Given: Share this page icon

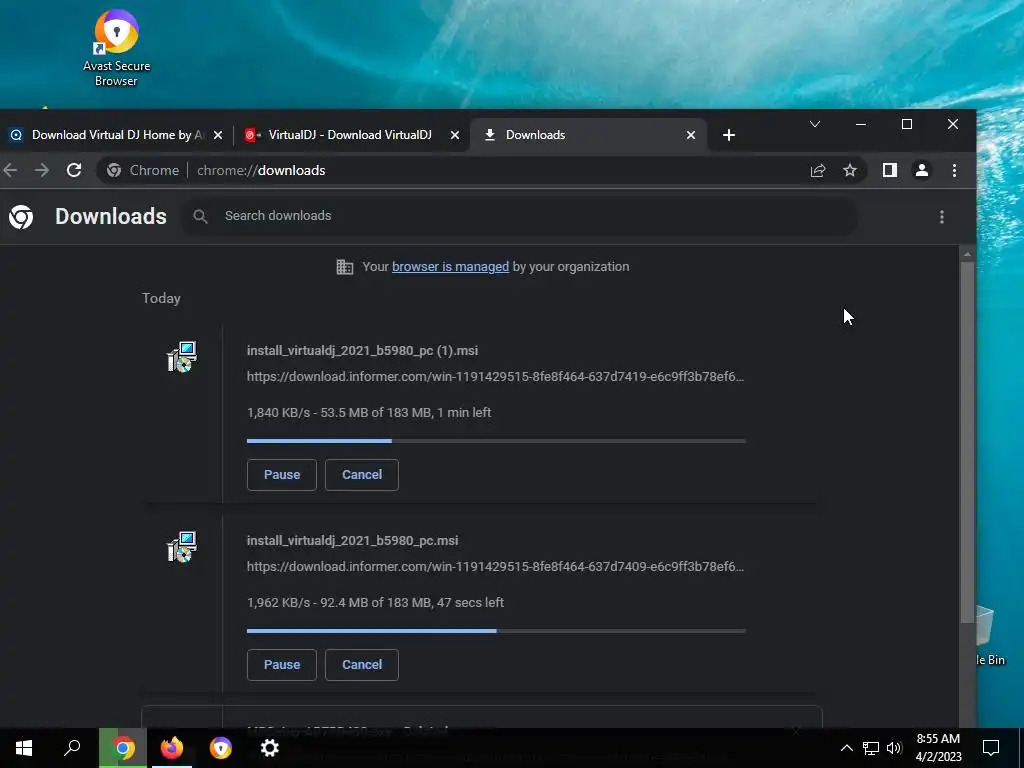Looking at the screenshot, I should tap(818, 170).
